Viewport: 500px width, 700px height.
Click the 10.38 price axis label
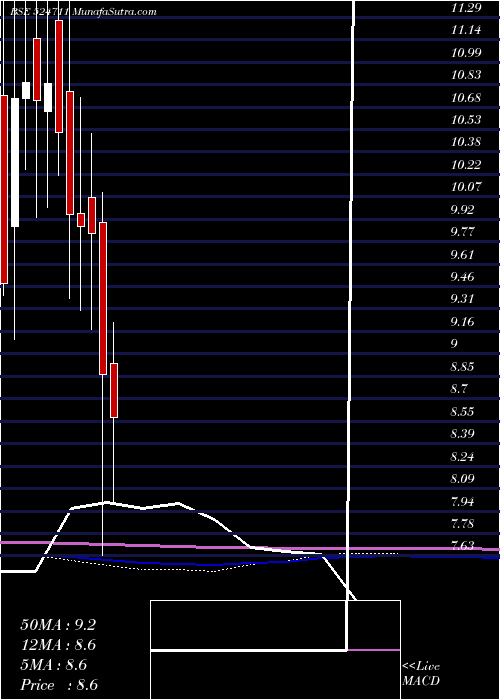[466, 142]
